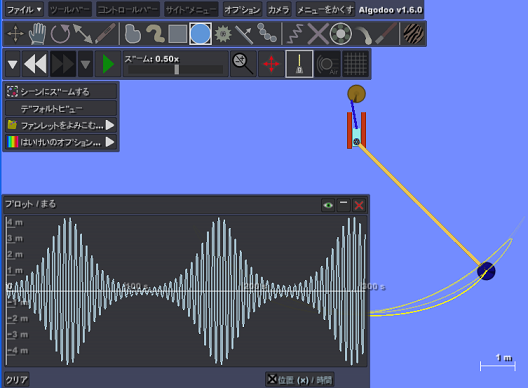
Task: Select the box drawing tool
Action: pyautogui.click(x=177, y=34)
